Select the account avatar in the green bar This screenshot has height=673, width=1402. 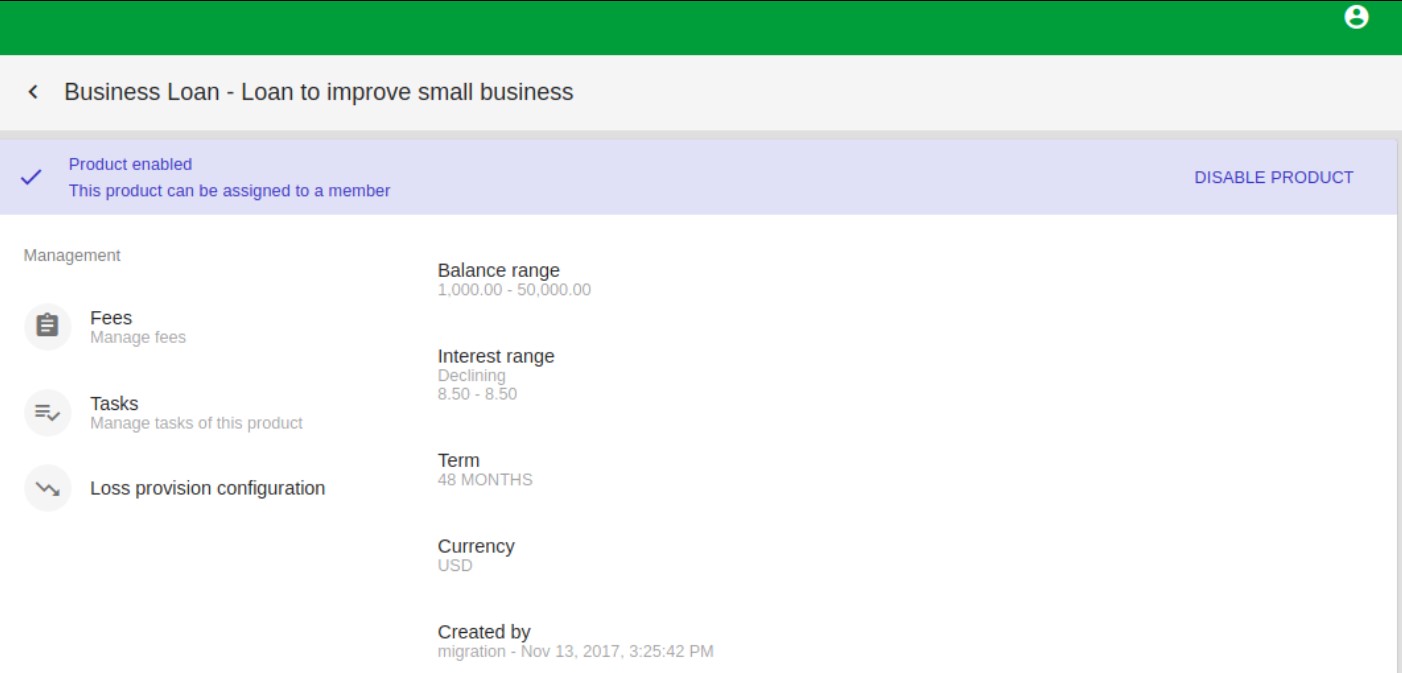(1357, 17)
